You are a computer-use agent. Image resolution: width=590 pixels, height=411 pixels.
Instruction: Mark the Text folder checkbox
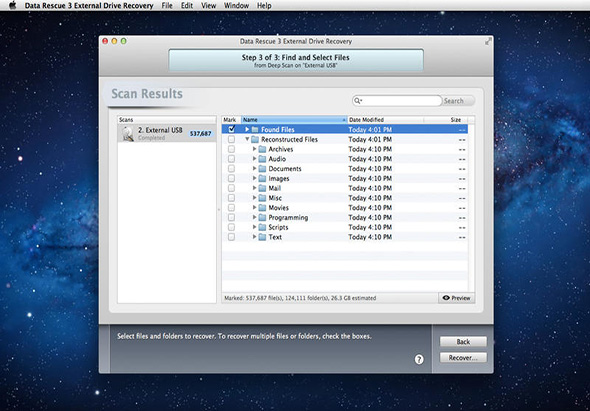pos(231,237)
